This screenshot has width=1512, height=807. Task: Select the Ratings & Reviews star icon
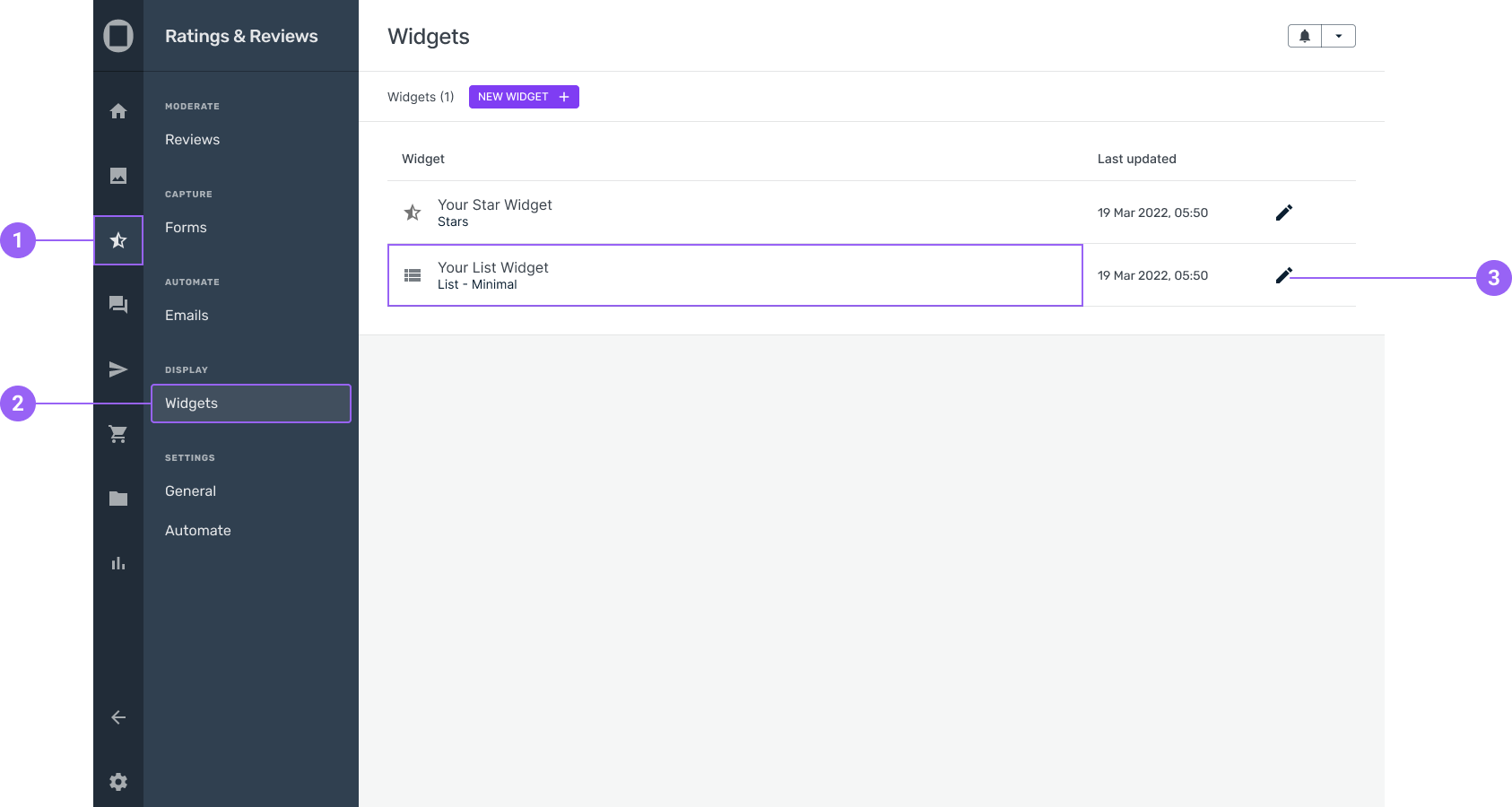point(118,240)
